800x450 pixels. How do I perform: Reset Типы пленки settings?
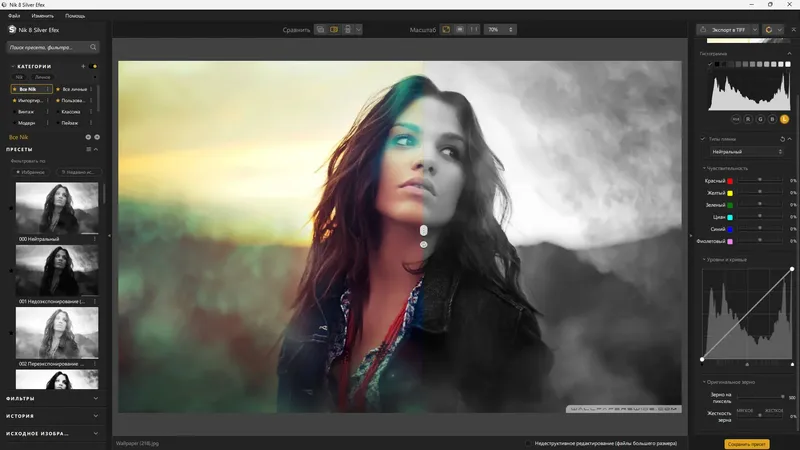coord(782,139)
